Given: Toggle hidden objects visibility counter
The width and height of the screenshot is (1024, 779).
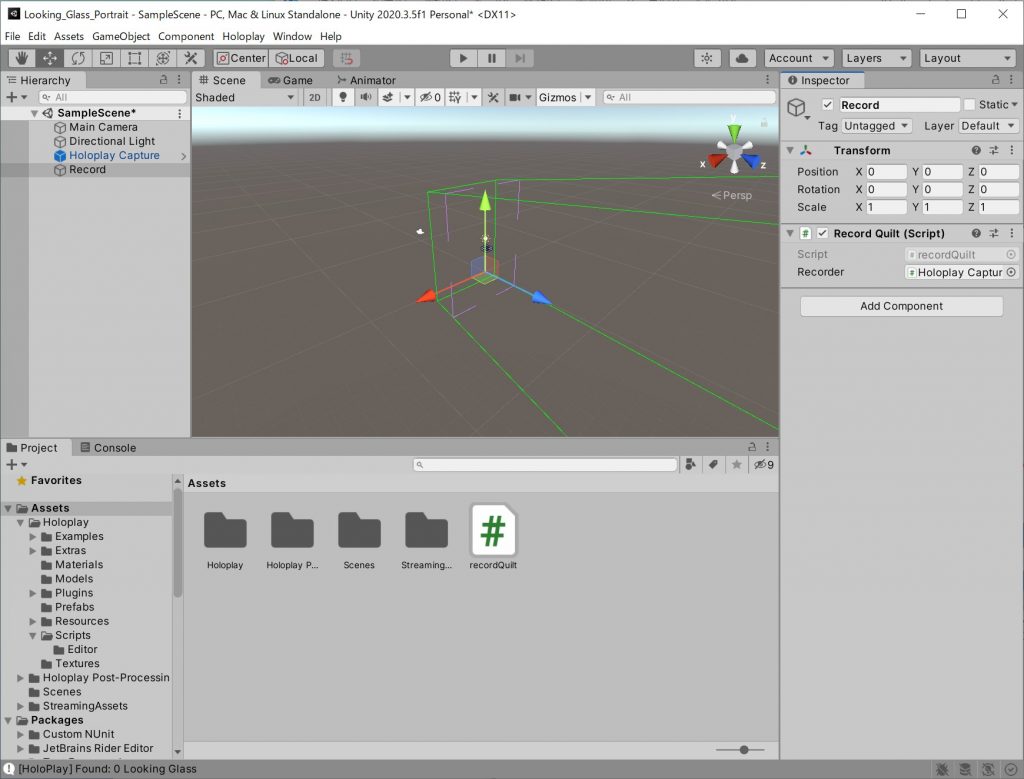Looking at the screenshot, I should click(430, 97).
